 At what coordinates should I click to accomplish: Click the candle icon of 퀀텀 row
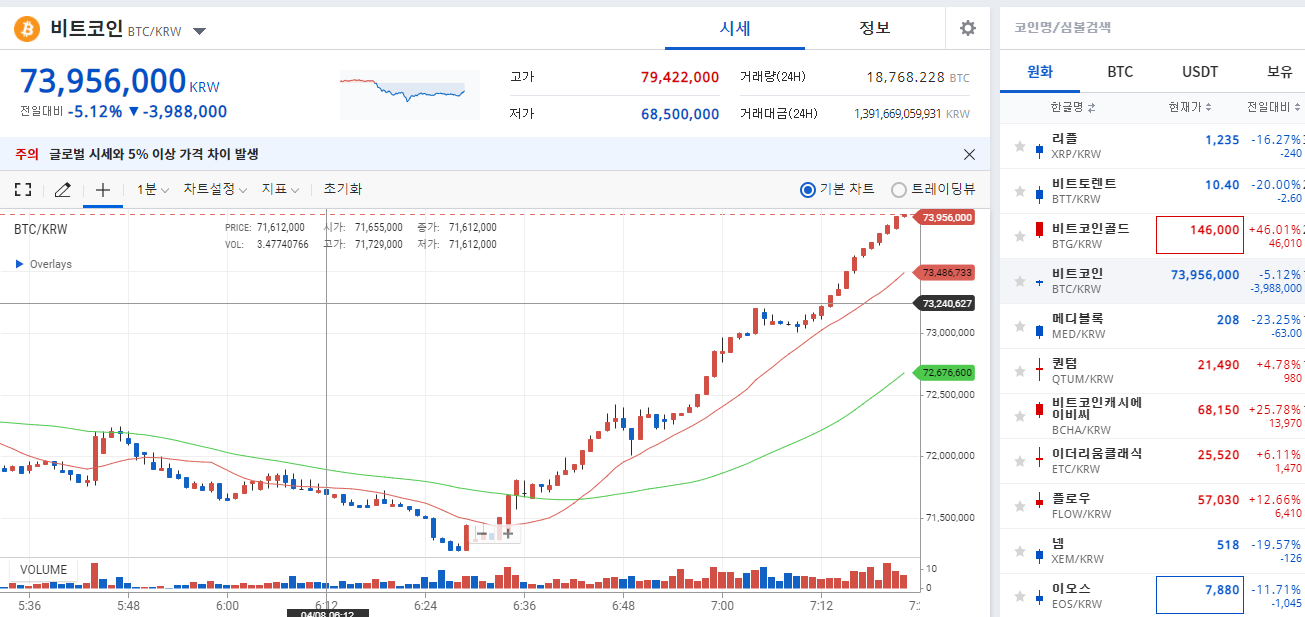coord(1039,371)
